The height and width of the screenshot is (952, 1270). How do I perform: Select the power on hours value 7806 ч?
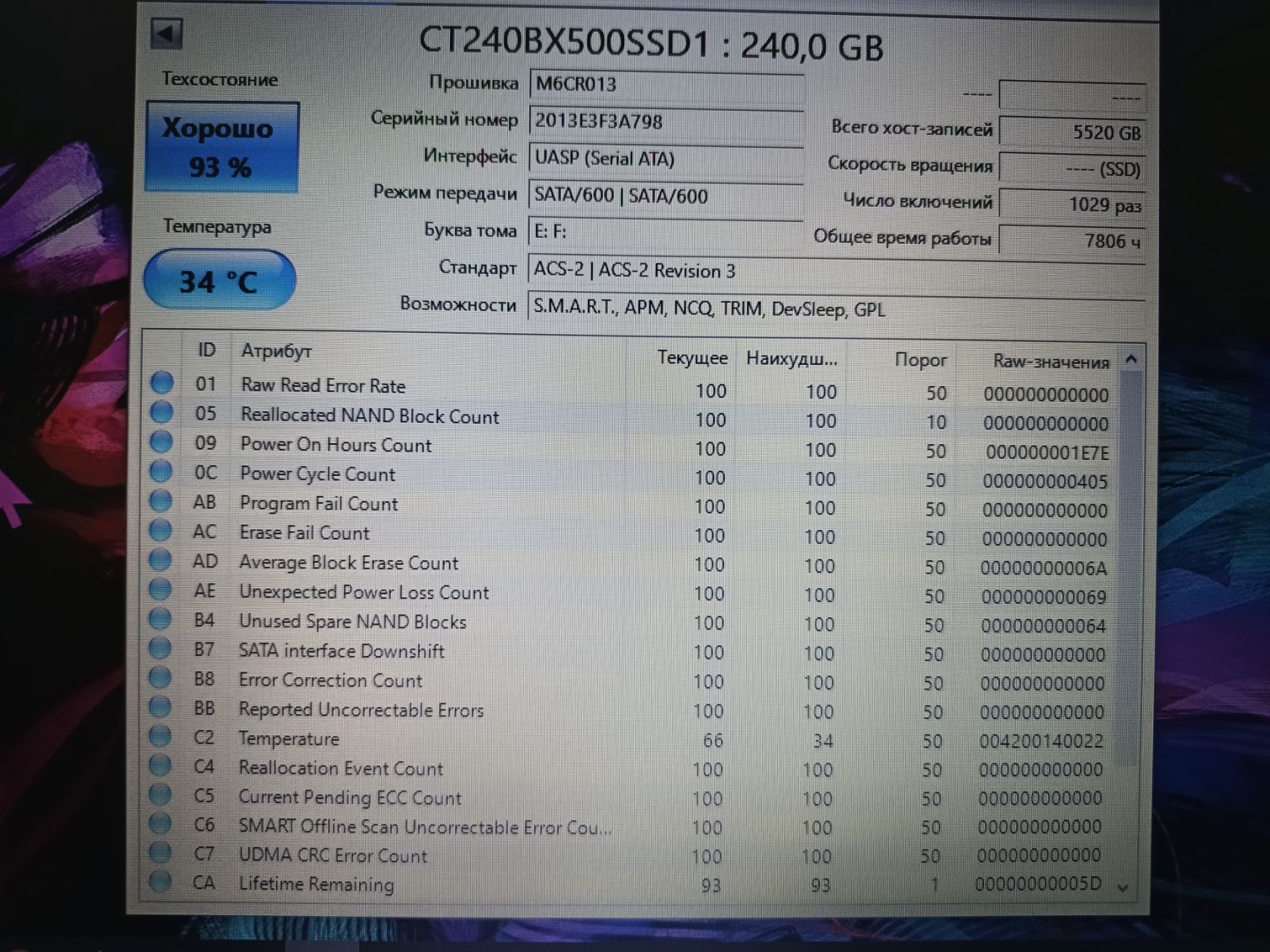tap(1072, 240)
